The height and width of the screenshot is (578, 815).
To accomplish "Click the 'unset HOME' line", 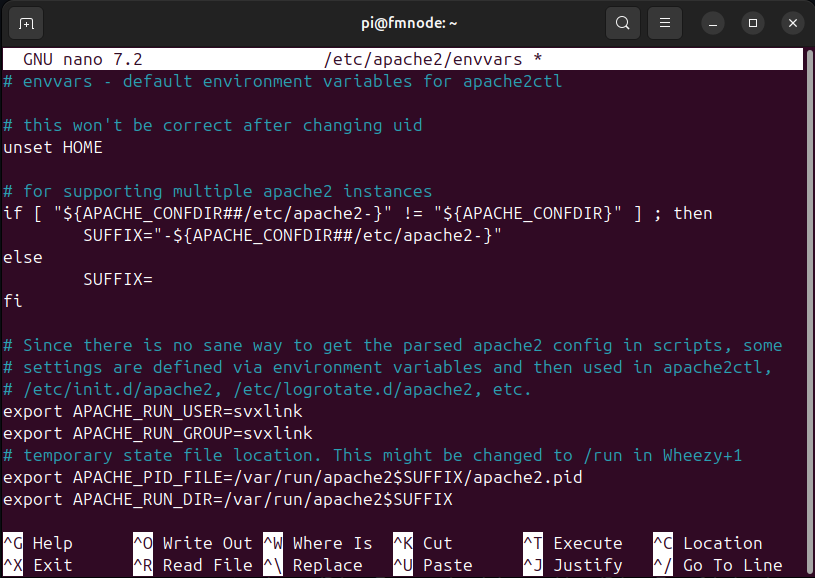I will (53, 147).
